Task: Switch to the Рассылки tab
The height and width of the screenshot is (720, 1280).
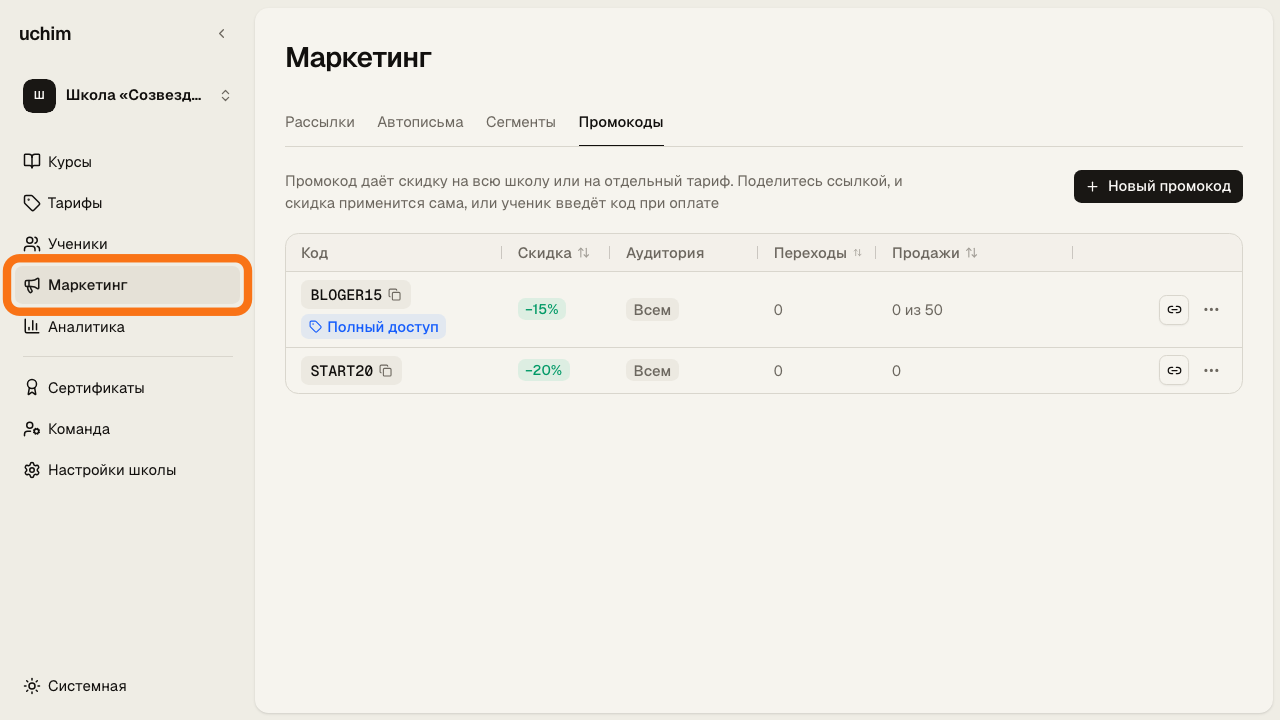Action: [x=320, y=122]
